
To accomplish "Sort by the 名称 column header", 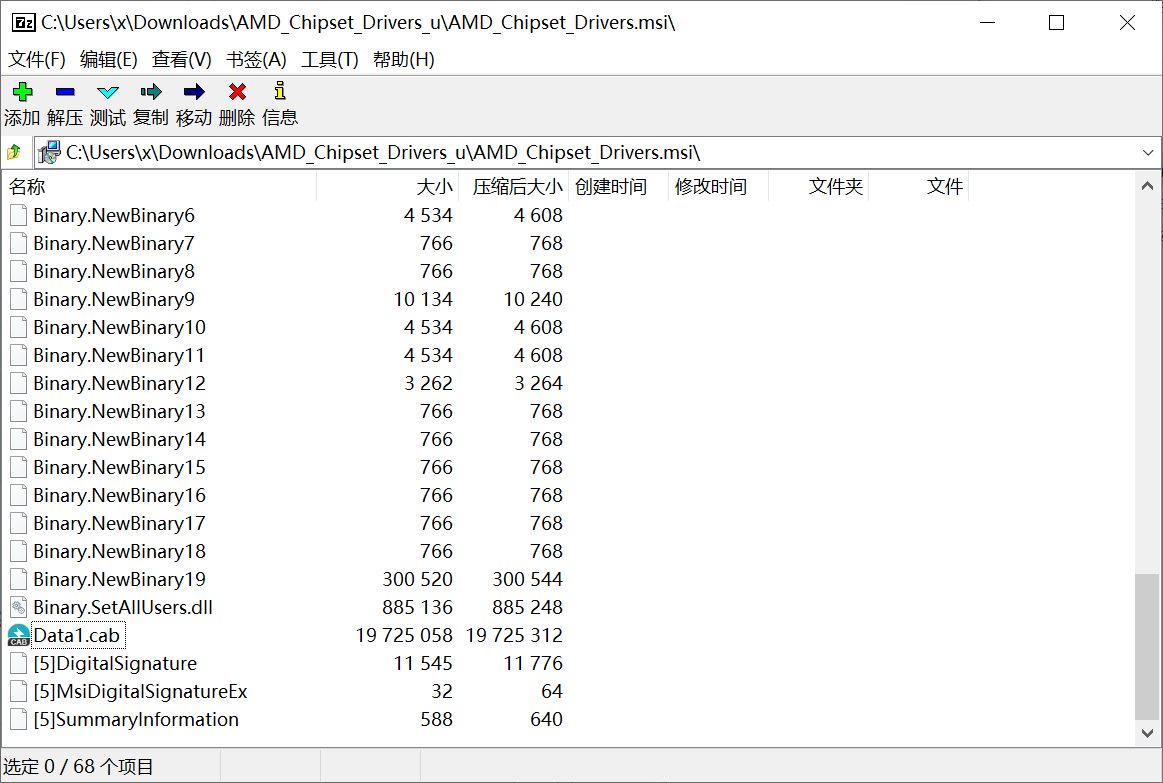I will pos(159,186).
